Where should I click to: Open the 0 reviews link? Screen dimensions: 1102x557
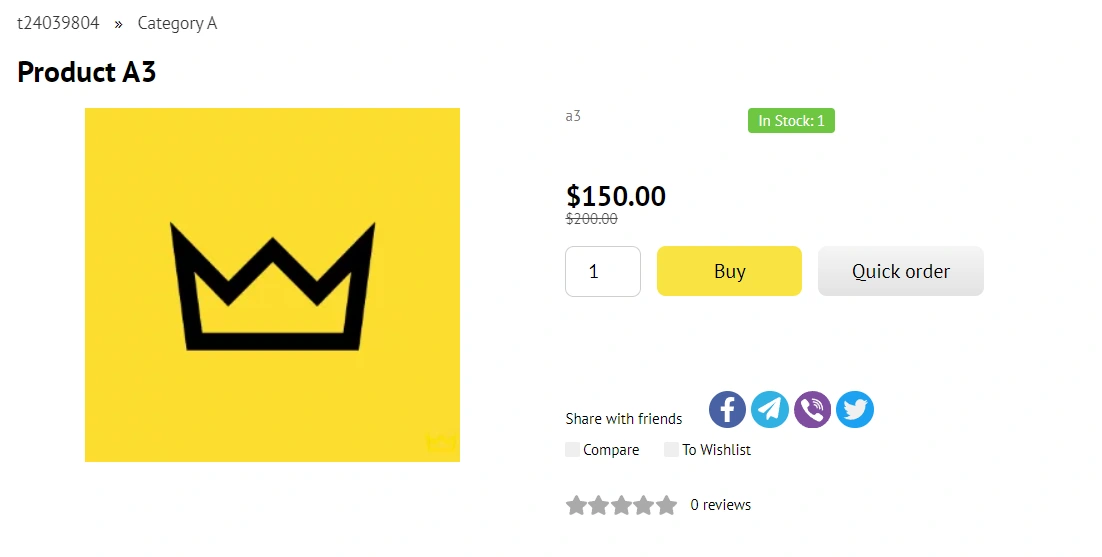(720, 505)
